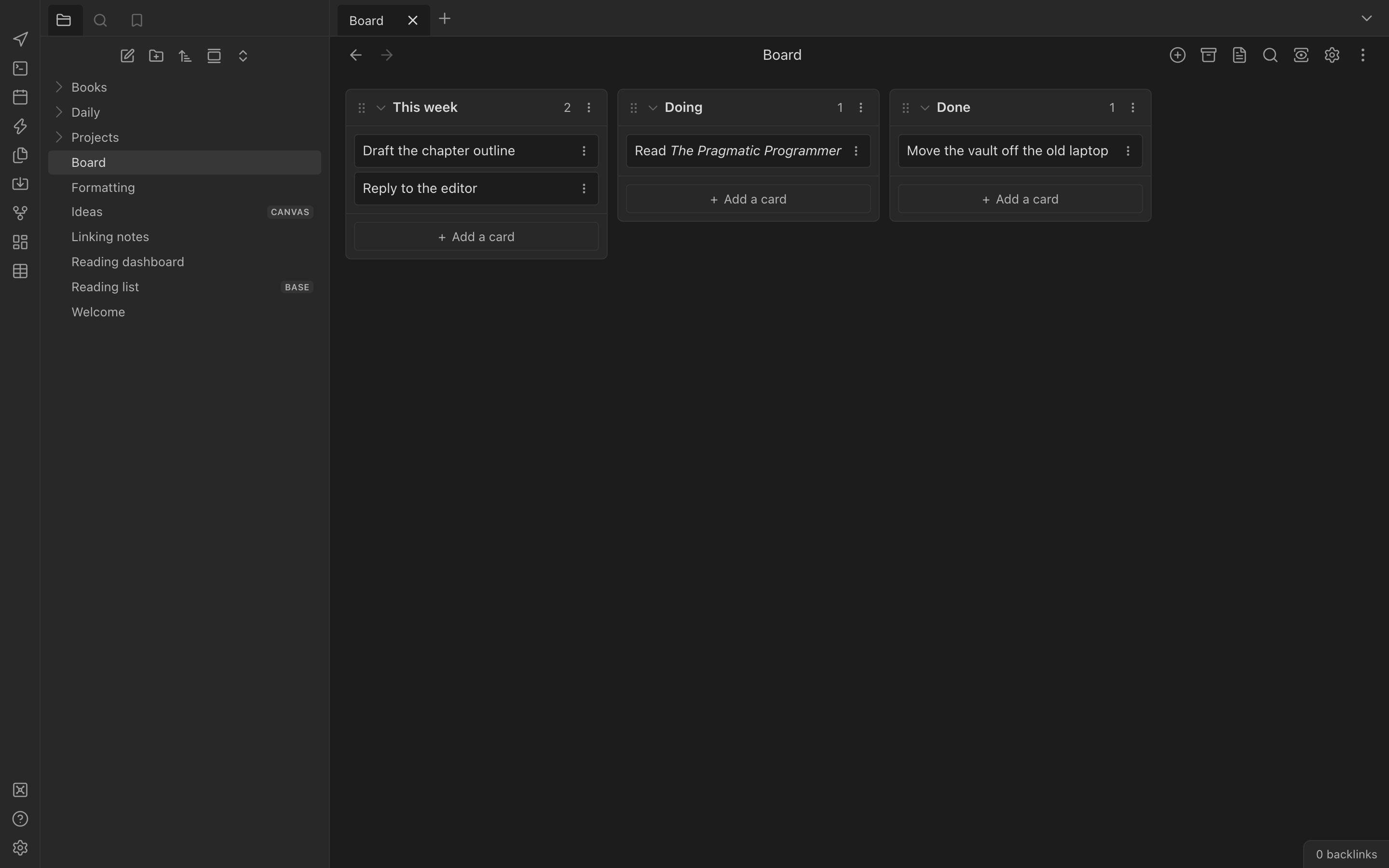
Task: Open menu for Move the vault card
Action: coord(1128,151)
